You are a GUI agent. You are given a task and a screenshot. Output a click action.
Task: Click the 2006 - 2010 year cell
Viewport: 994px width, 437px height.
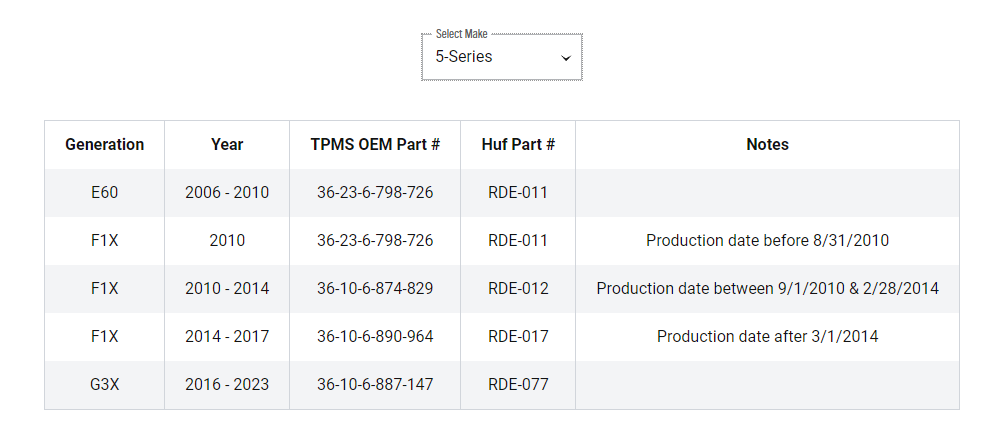[227, 193]
